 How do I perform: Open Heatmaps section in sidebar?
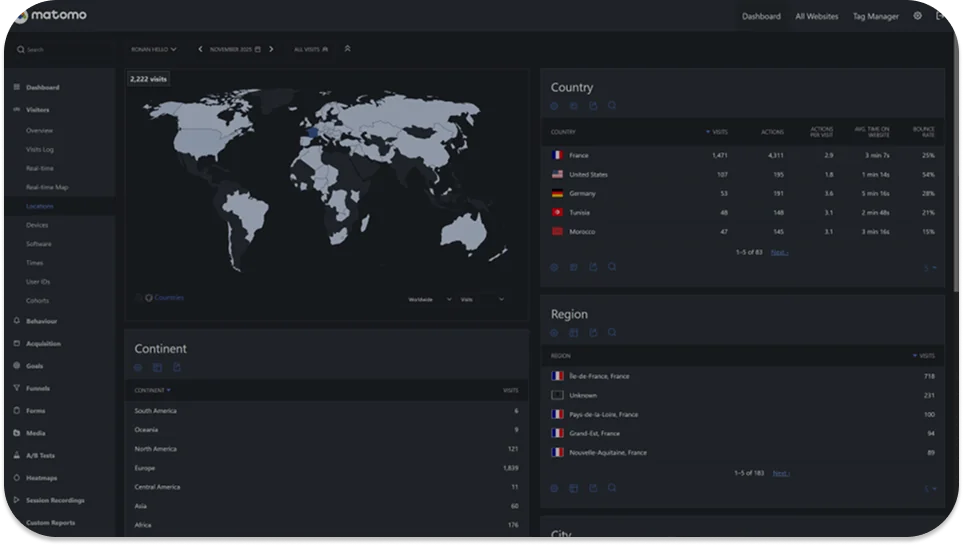41,478
